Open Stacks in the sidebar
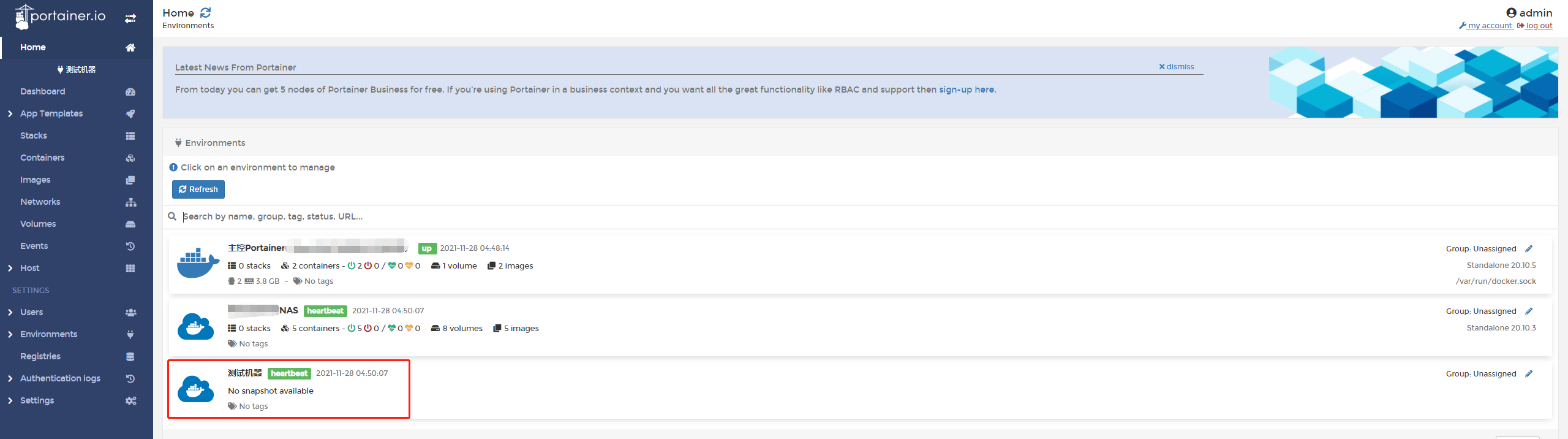This screenshot has height=439, width=1568. pyautogui.click(x=34, y=136)
